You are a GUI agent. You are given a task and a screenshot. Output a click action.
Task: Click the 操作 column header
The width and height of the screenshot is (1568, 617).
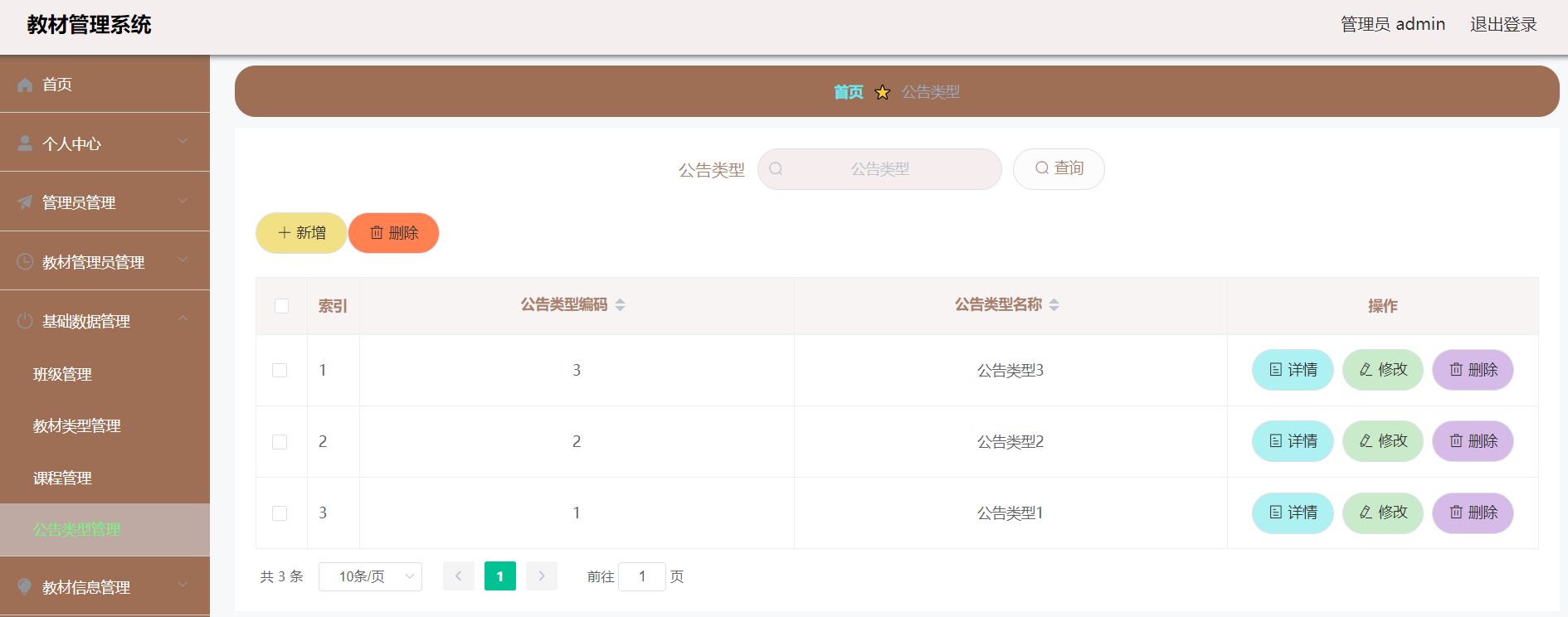pyautogui.click(x=1382, y=306)
